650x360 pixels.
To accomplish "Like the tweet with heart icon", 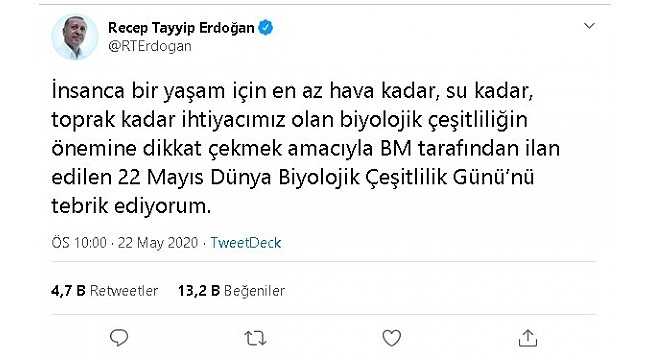I will (x=391, y=338).
